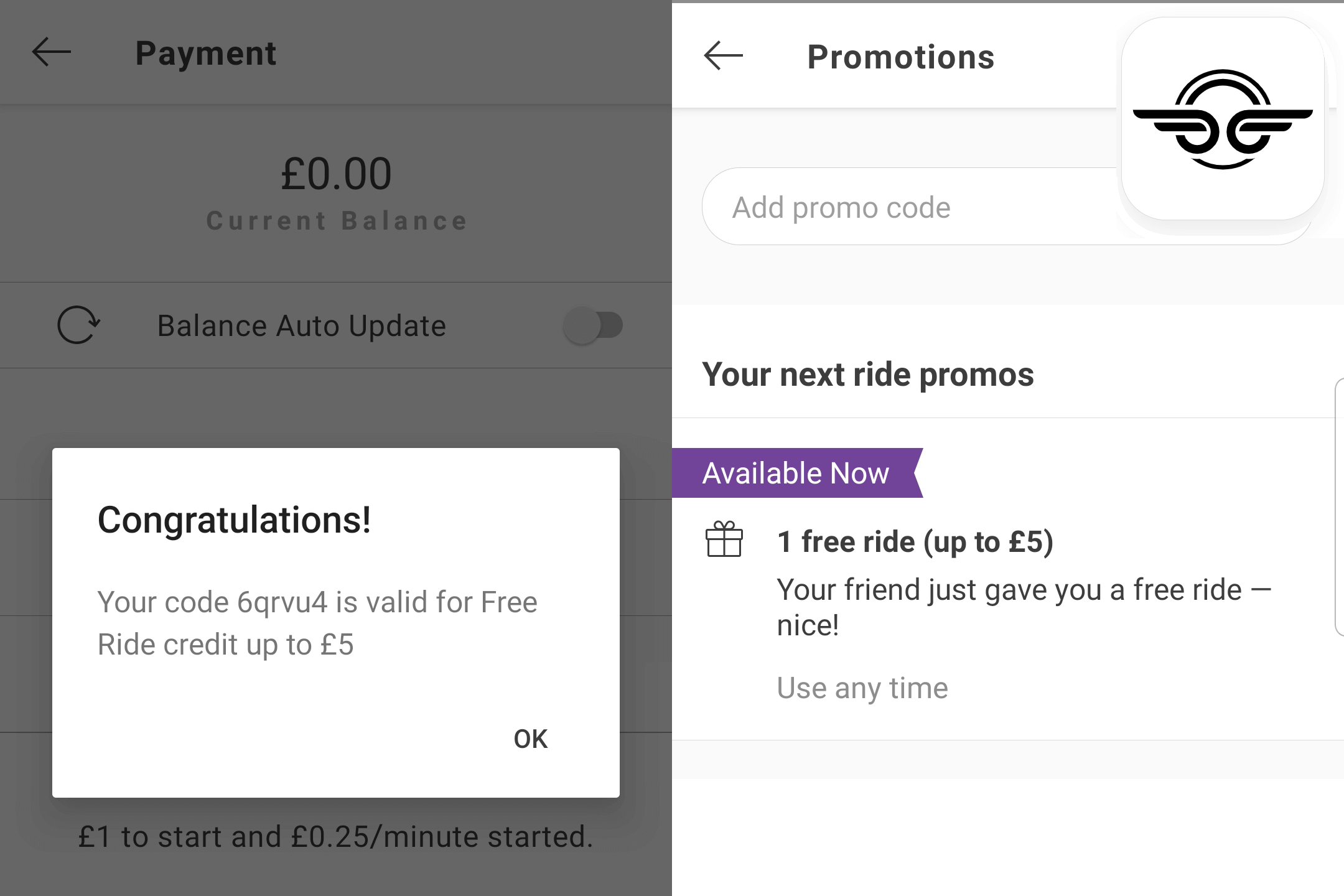Go back from the Payment screen

pyautogui.click(x=52, y=52)
